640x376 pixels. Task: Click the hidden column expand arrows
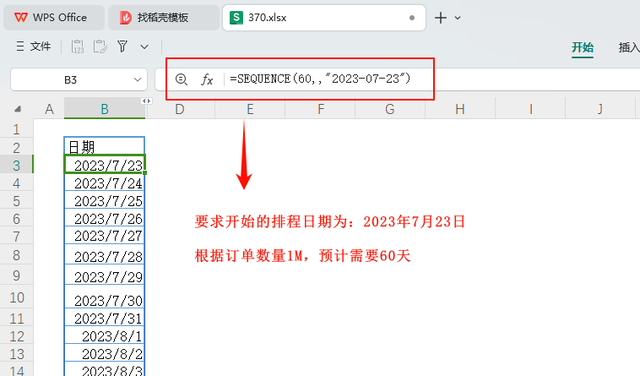[147, 101]
